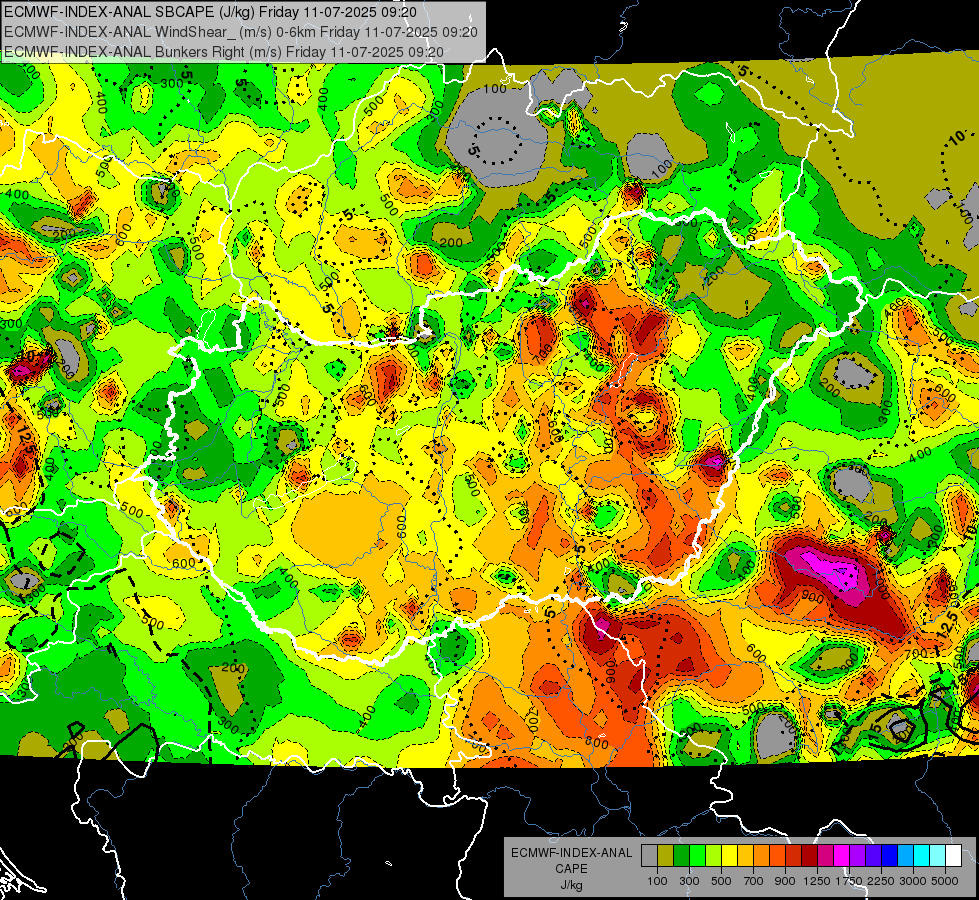Click the pink-magenta legend swatch after 1250

[x=825, y=855]
